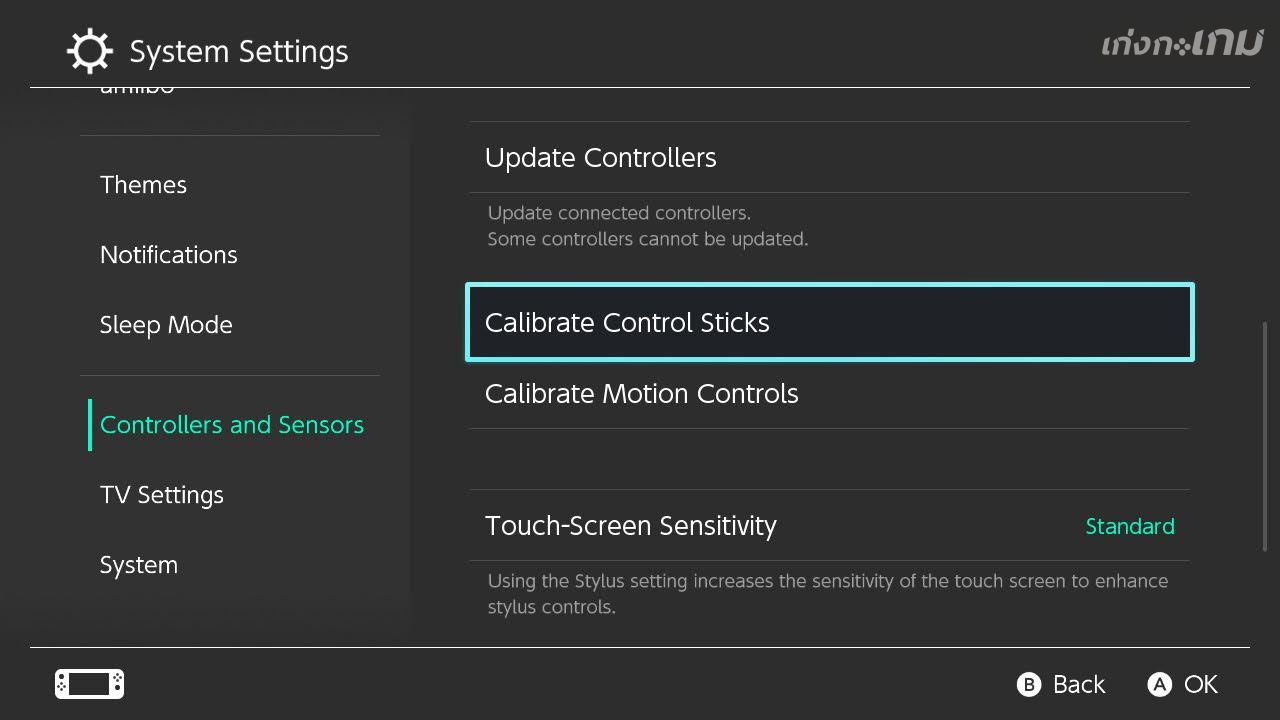This screenshot has height=720, width=1280.
Task: Click the watermark logo in corner
Action: (1182, 44)
